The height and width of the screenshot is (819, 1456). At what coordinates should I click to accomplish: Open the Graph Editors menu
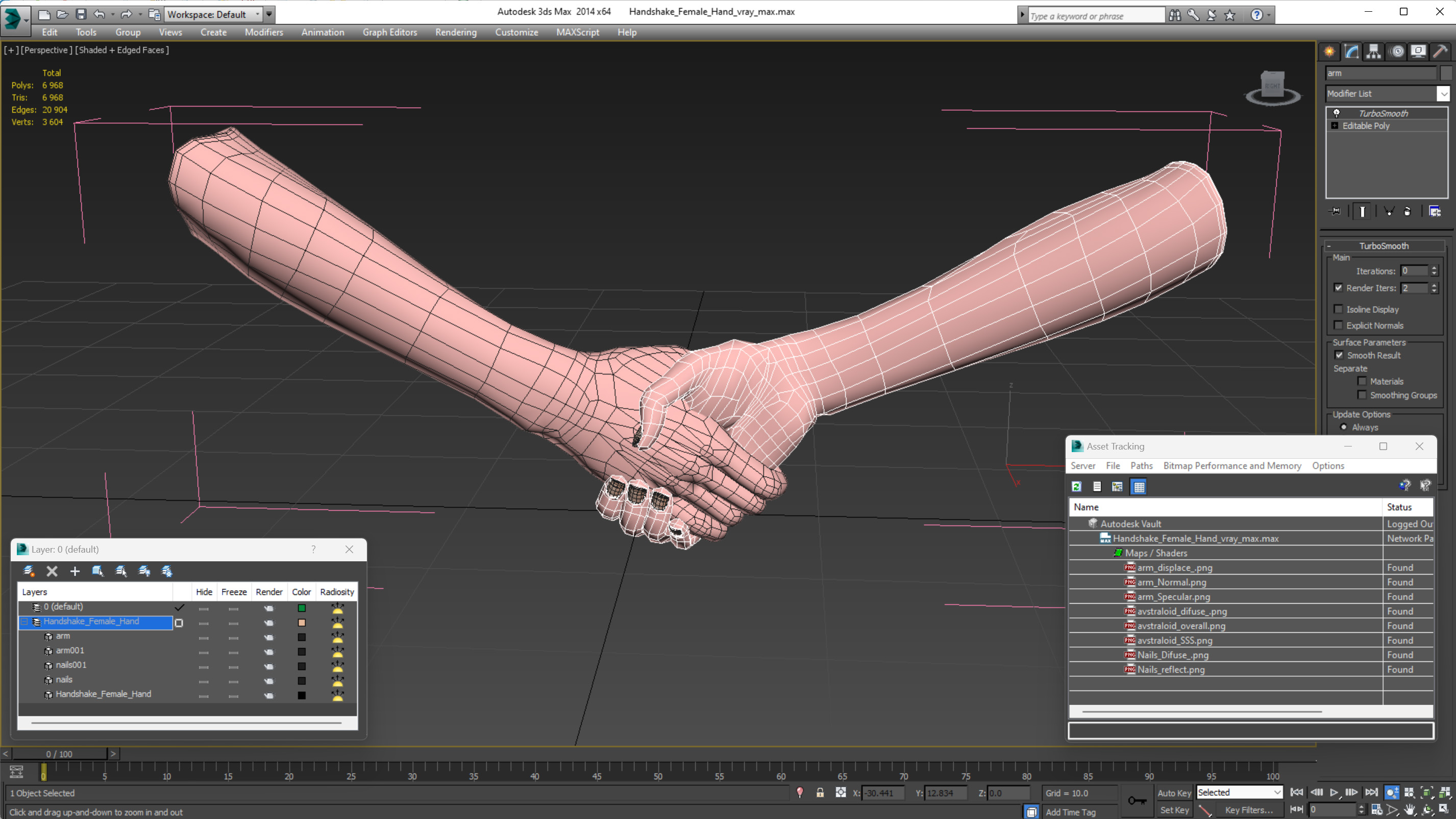click(x=389, y=32)
